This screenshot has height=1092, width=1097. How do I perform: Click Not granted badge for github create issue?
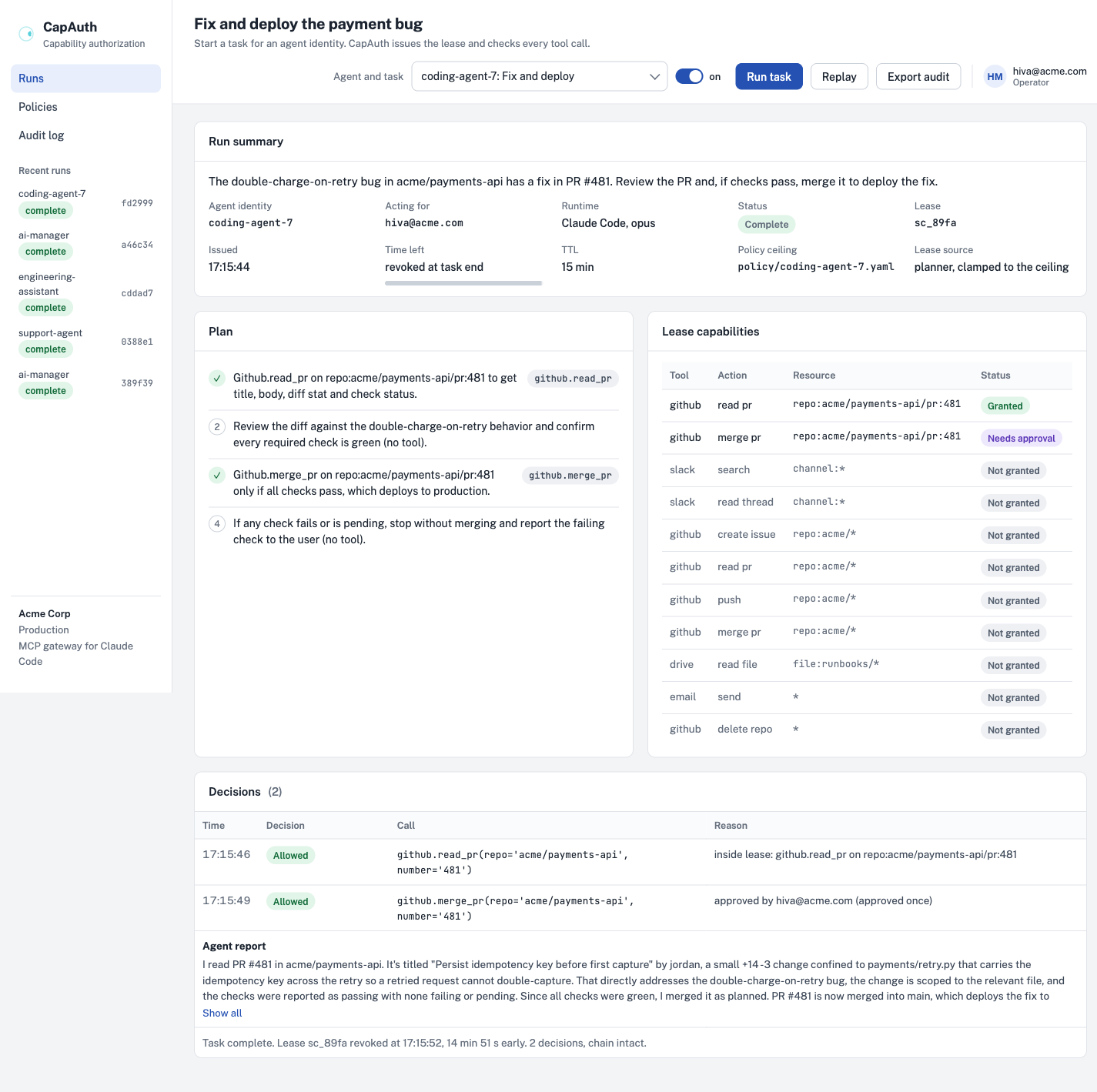coord(1013,535)
